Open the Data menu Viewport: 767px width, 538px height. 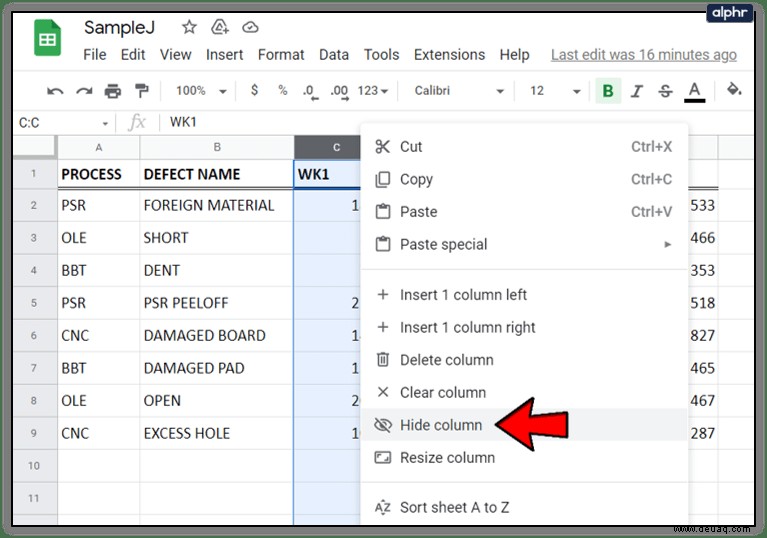334,55
